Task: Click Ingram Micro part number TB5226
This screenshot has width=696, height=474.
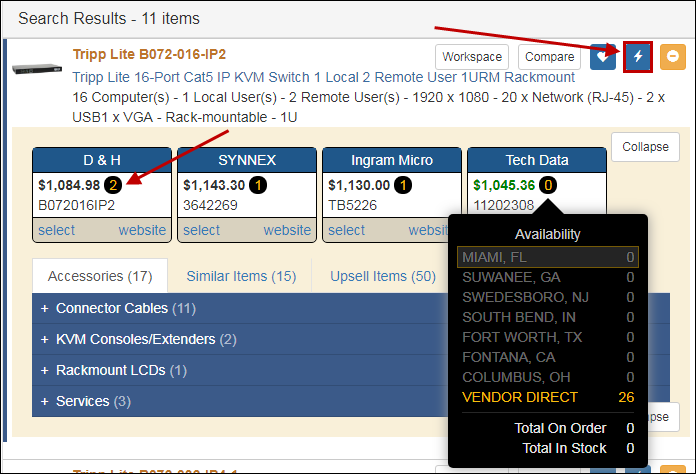Action: tap(352, 205)
